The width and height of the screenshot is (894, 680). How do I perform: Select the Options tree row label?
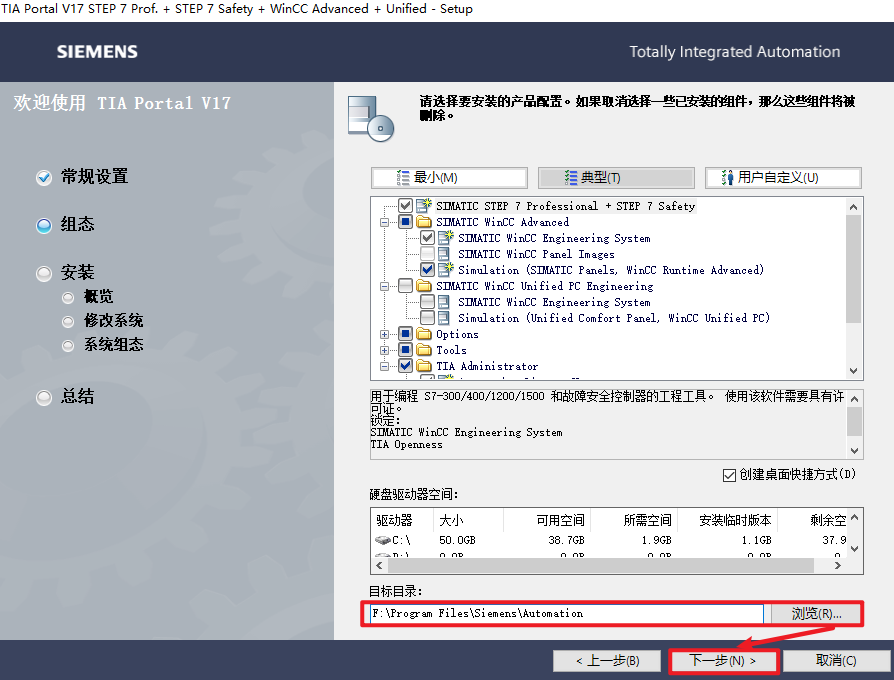[x=457, y=334]
